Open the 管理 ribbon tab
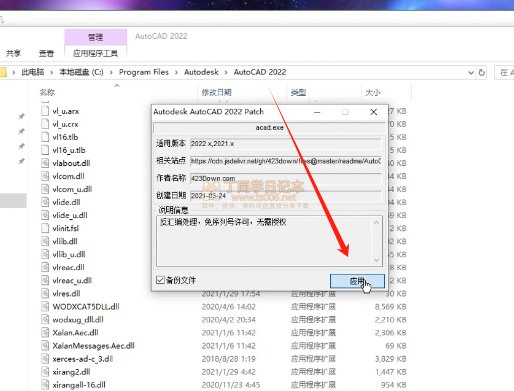This screenshot has height=391, width=514. pos(95,37)
